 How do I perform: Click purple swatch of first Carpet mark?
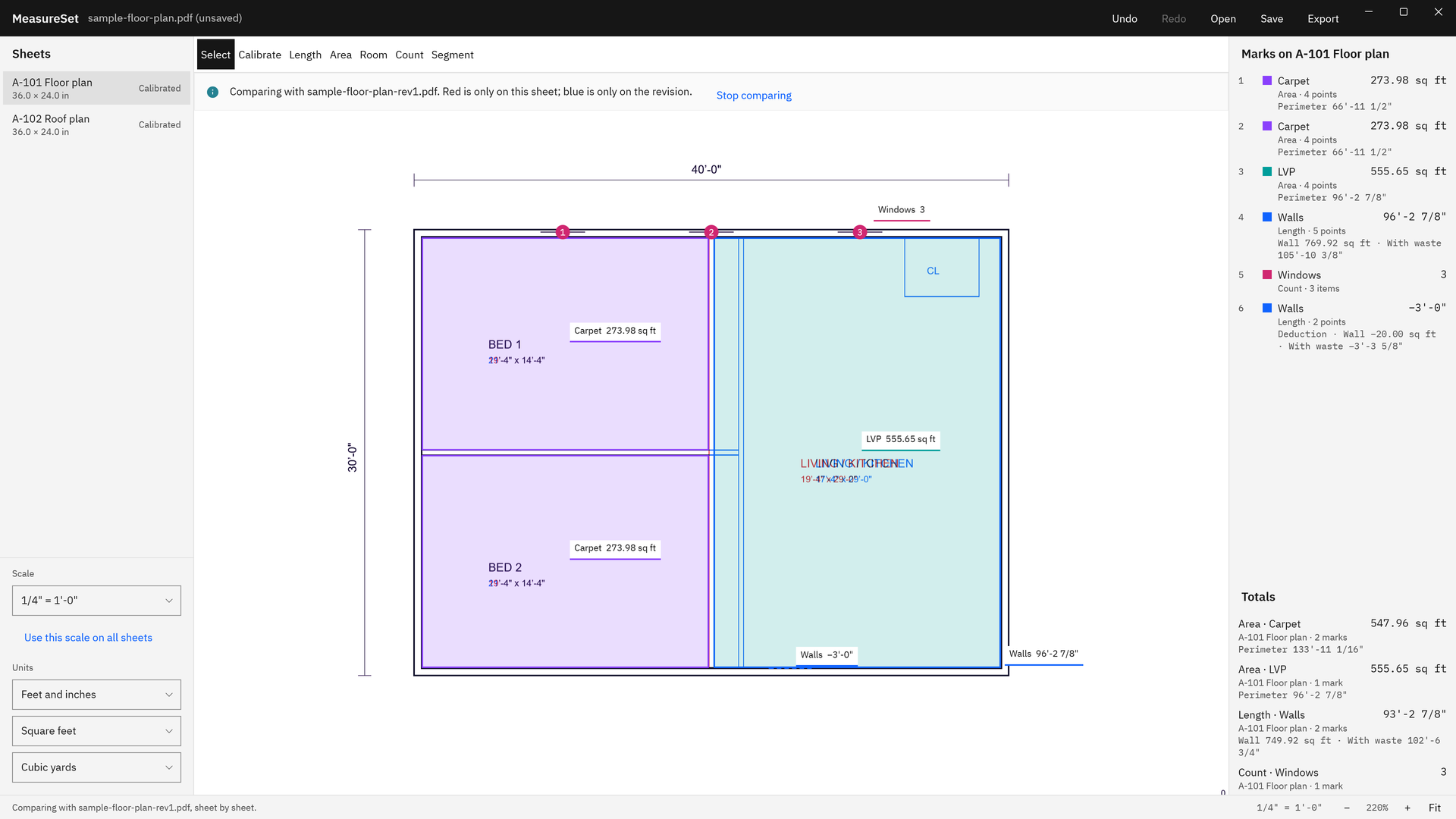coord(1267,80)
